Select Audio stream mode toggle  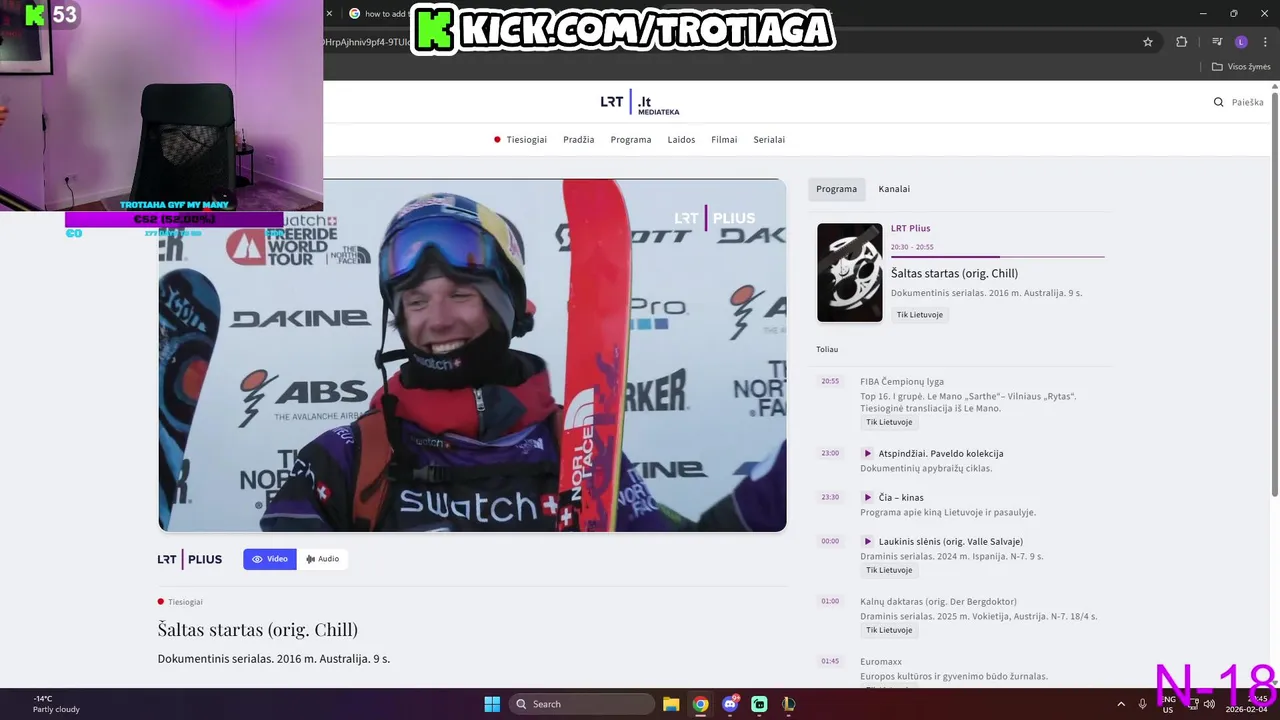pos(323,559)
